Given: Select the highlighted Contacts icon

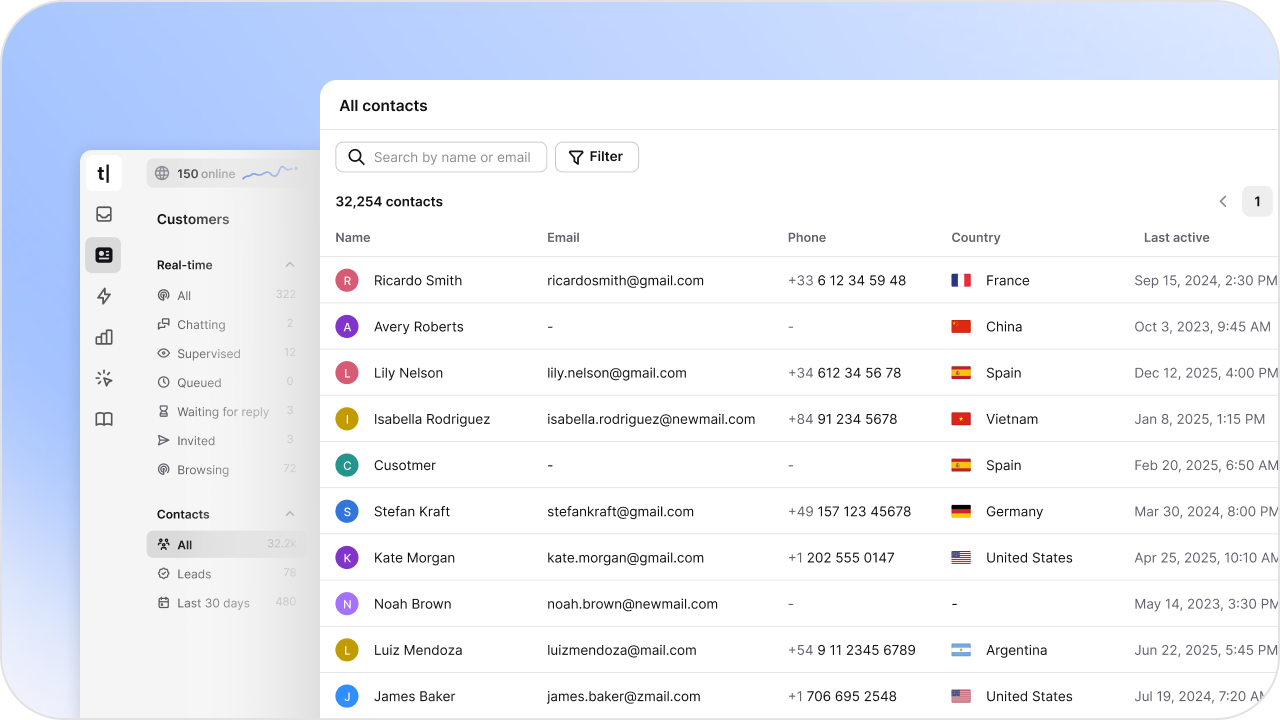Looking at the screenshot, I should coord(103,255).
